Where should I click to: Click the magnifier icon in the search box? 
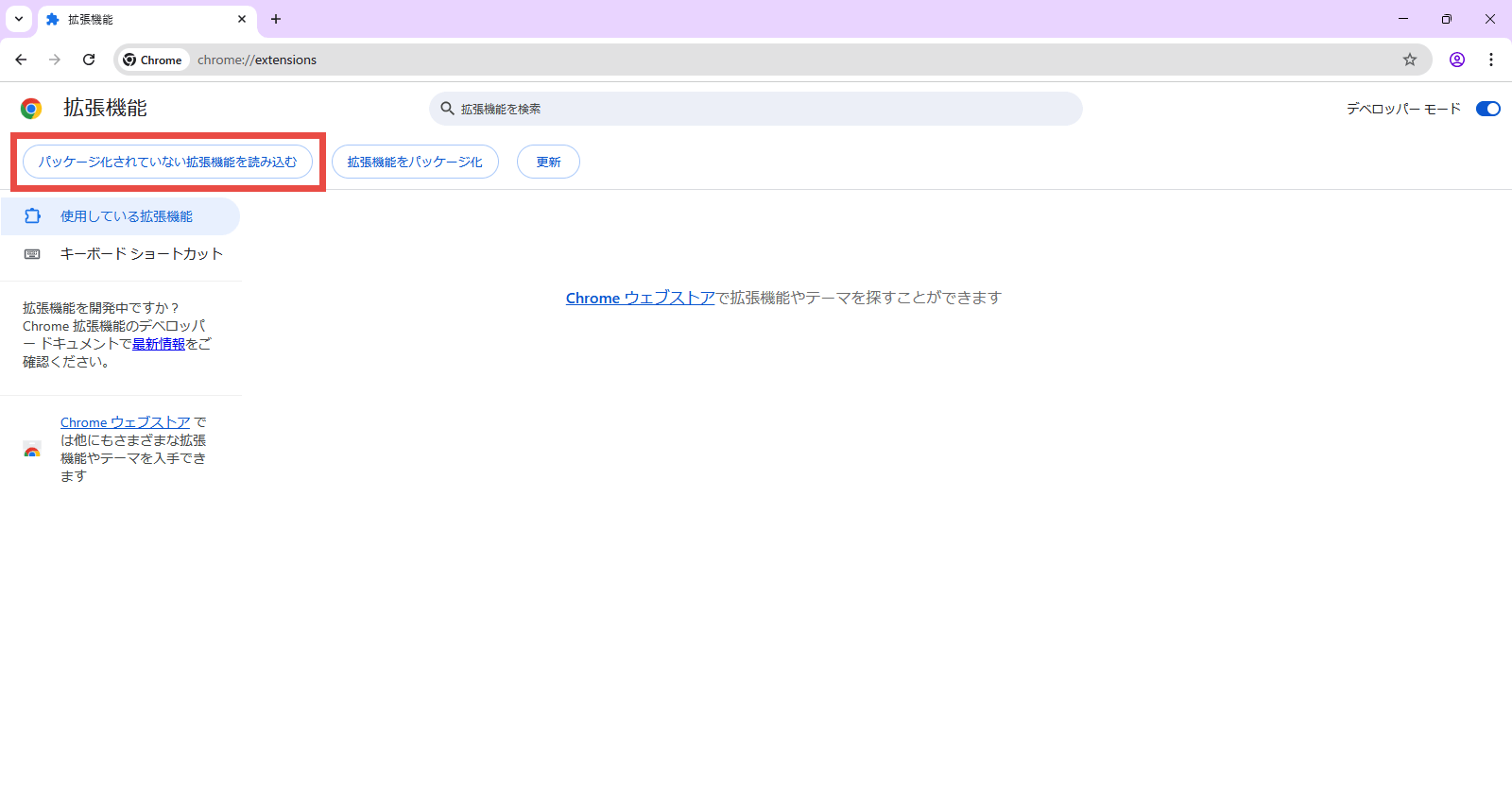(x=448, y=109)
